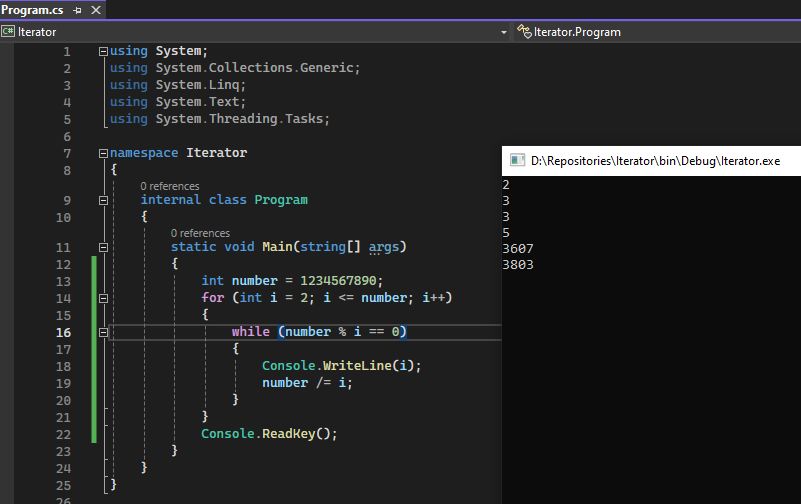Click on 'number /= i;' statement
This screenshot has width=801, height=504.
pos(307,382)
